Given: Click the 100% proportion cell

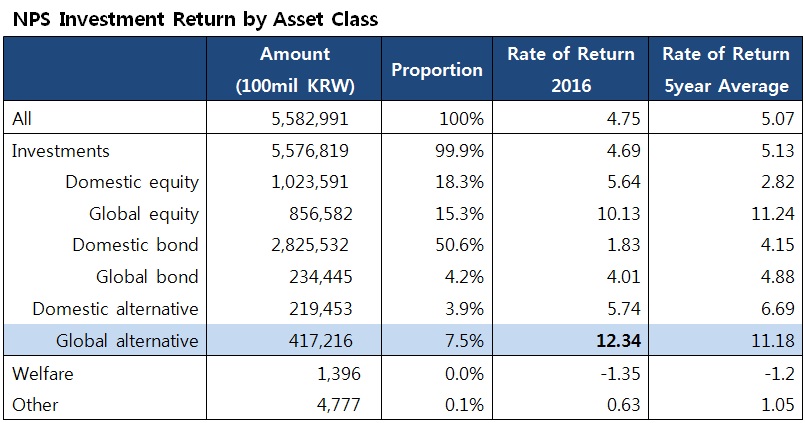Looking at the screenshot, I should coord(462,119).
